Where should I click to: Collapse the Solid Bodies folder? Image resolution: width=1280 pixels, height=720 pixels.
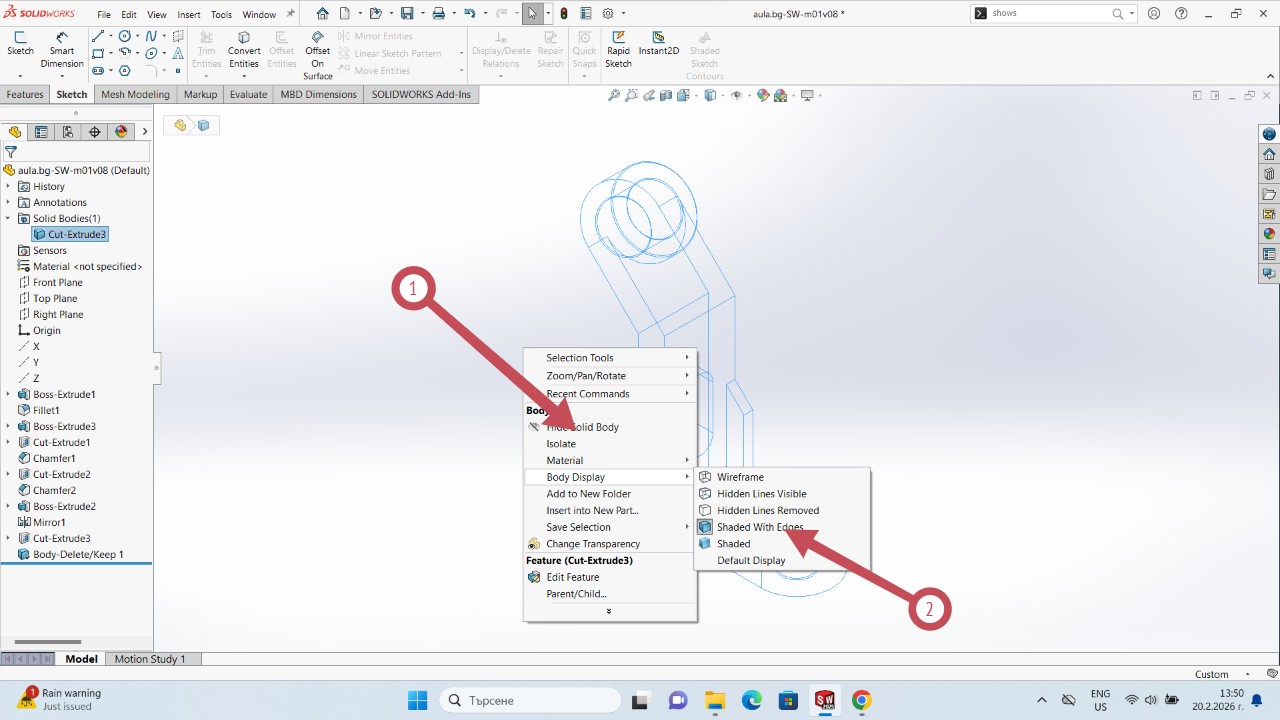coord(8,219)
